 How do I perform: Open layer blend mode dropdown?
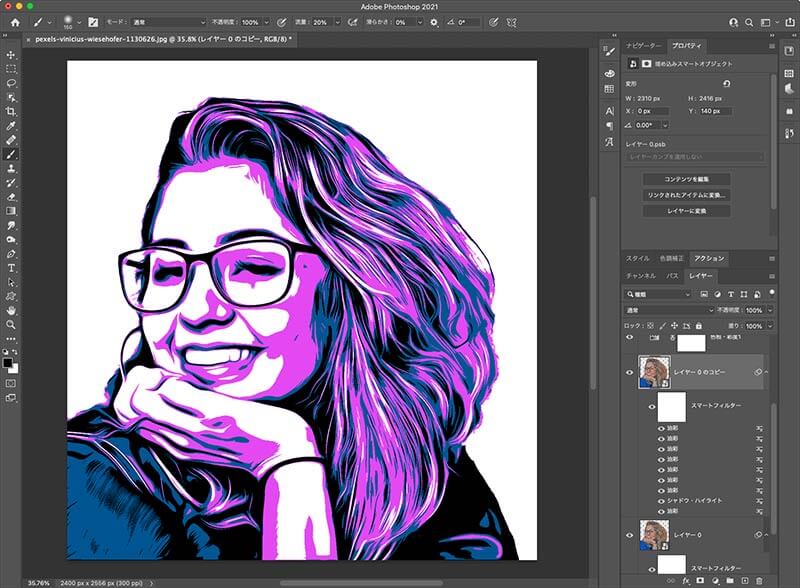coord(669,310)
